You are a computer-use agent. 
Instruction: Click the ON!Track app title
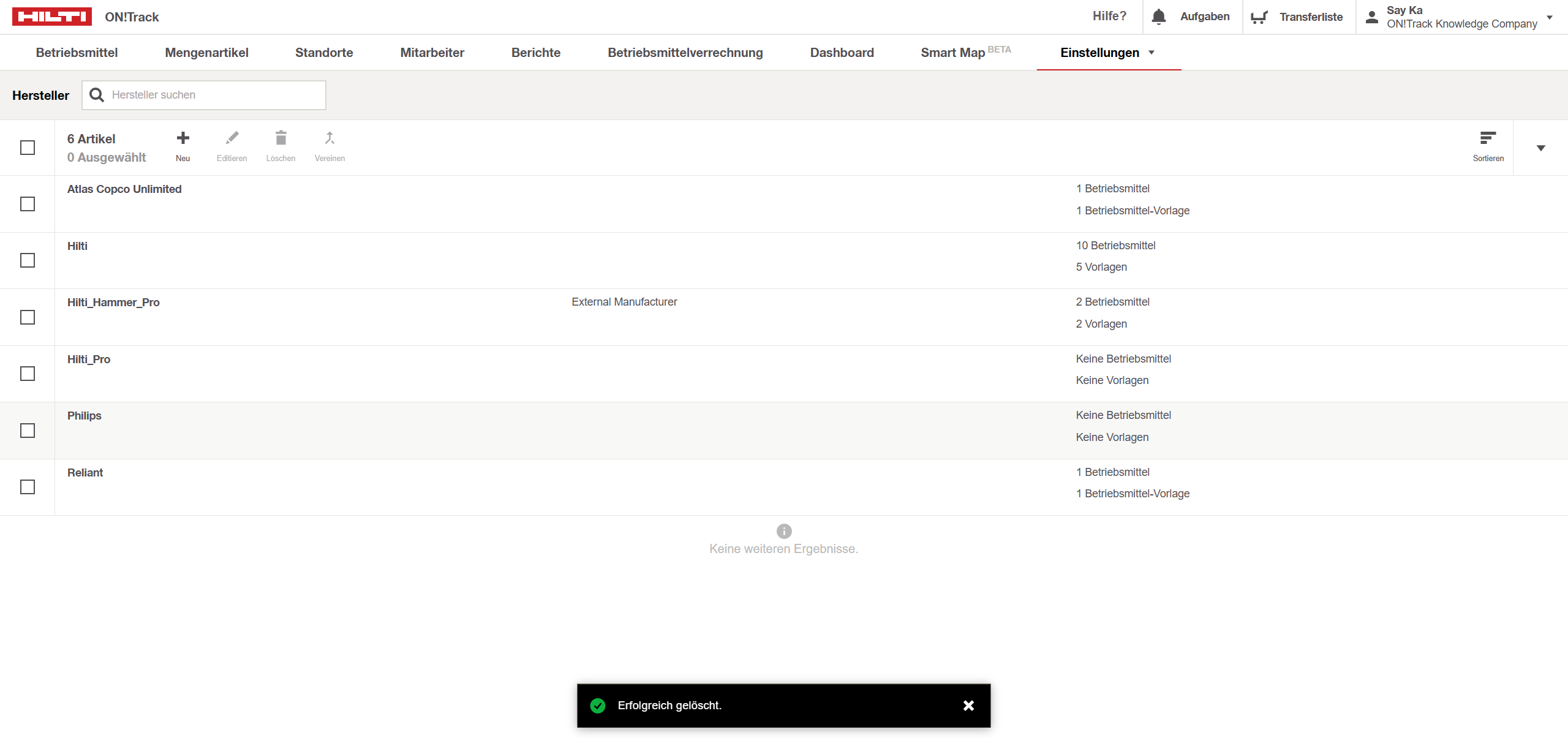click(x=132, y=17)
